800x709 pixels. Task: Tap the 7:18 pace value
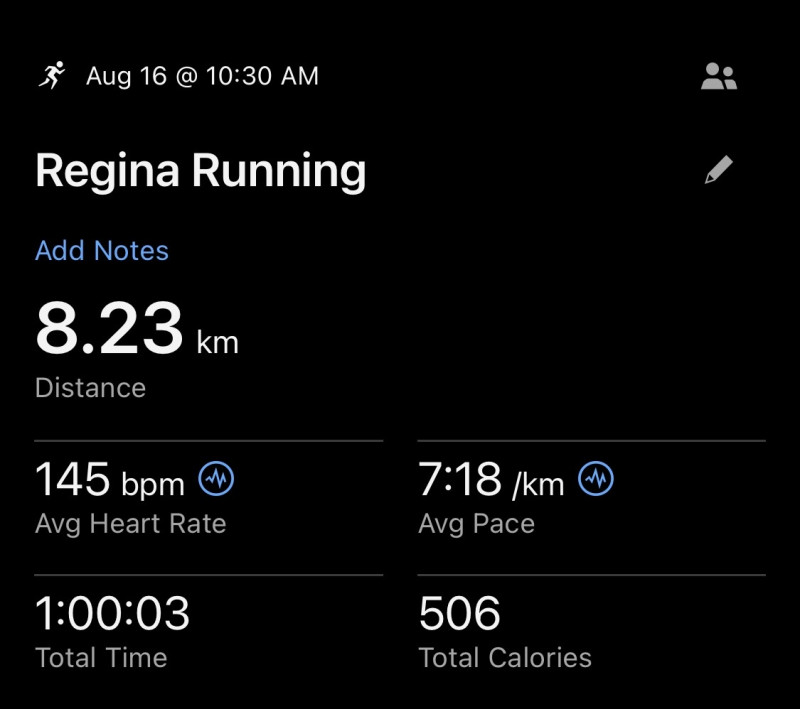click(459, 480)
